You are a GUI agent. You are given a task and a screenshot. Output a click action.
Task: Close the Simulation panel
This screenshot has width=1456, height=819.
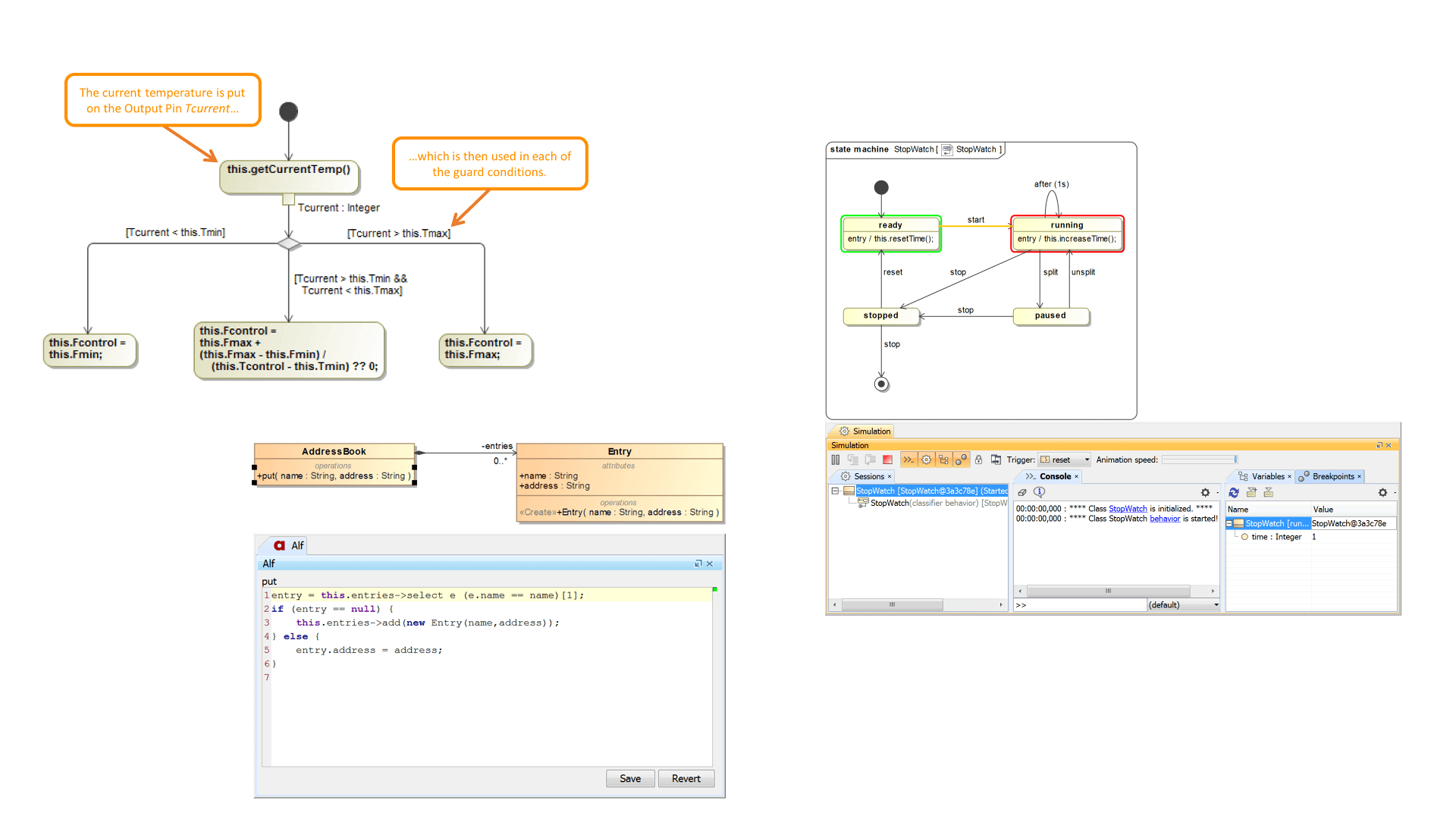[1389, 445]
